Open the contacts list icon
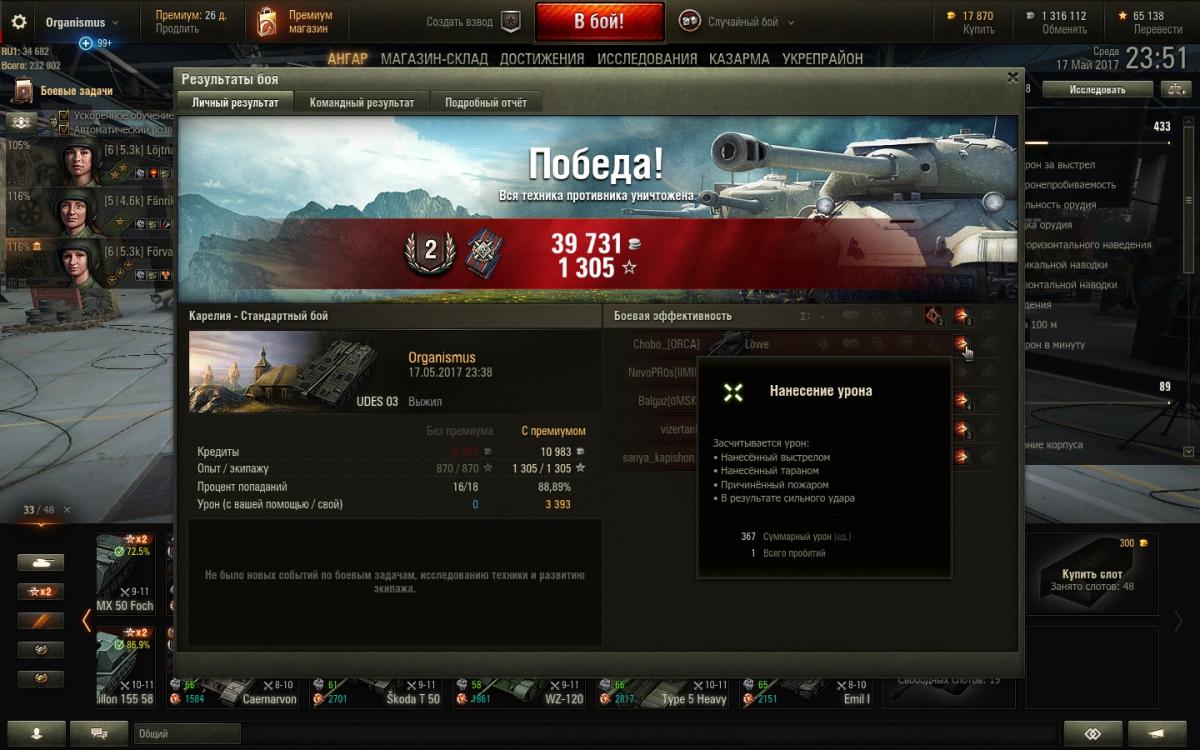This screenshot has width=1200, height=750. point(37,733)
